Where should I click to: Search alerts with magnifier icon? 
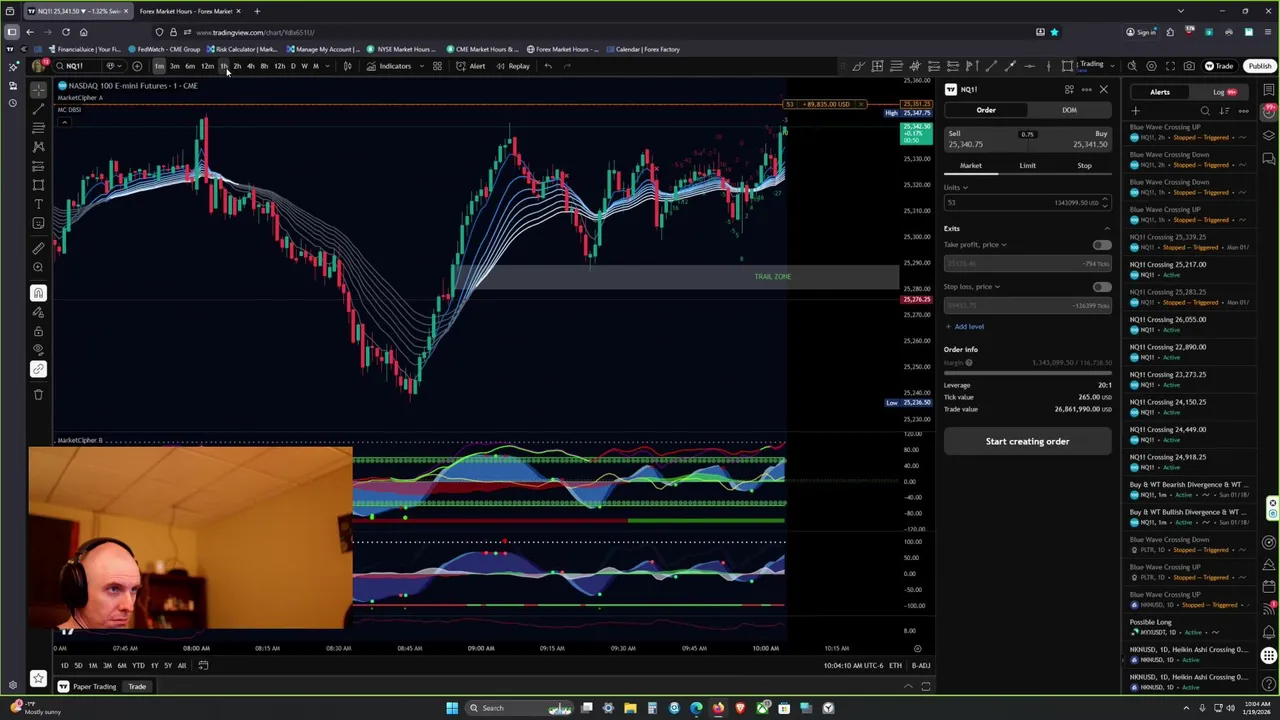click(x=1205, y=111)
